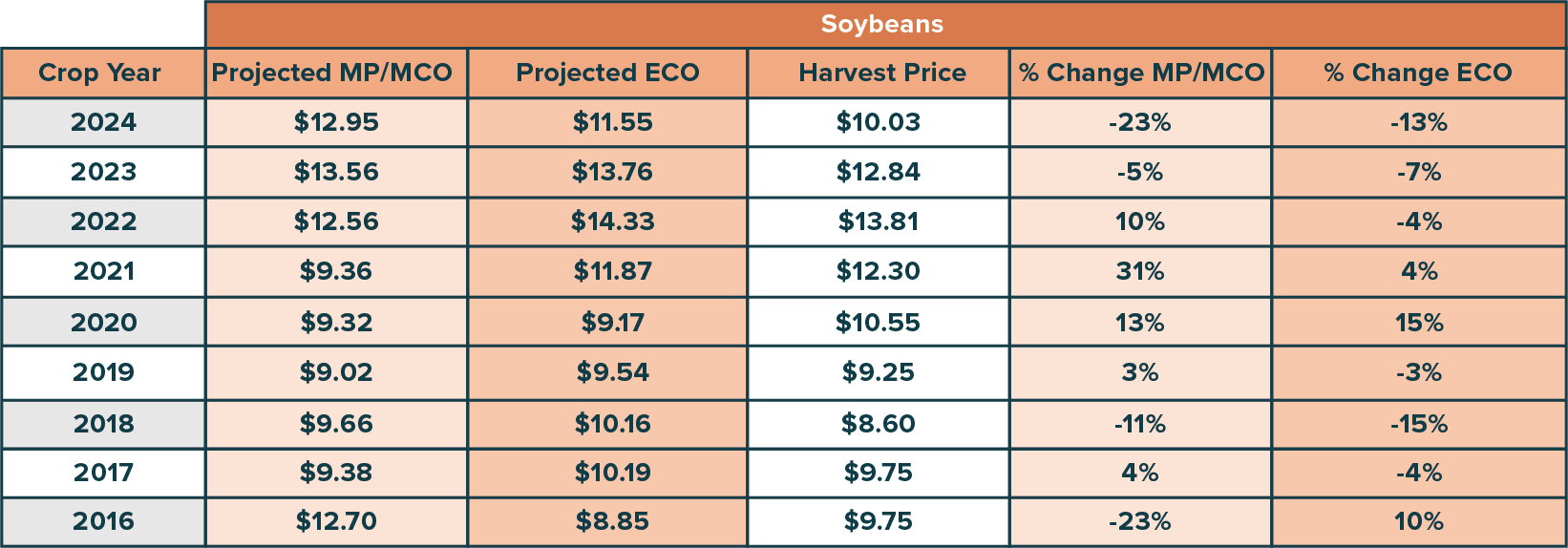This screenshot has width=1568, height=548.
Task: Select the Projected ECO column header
Action: click(607, 74)
